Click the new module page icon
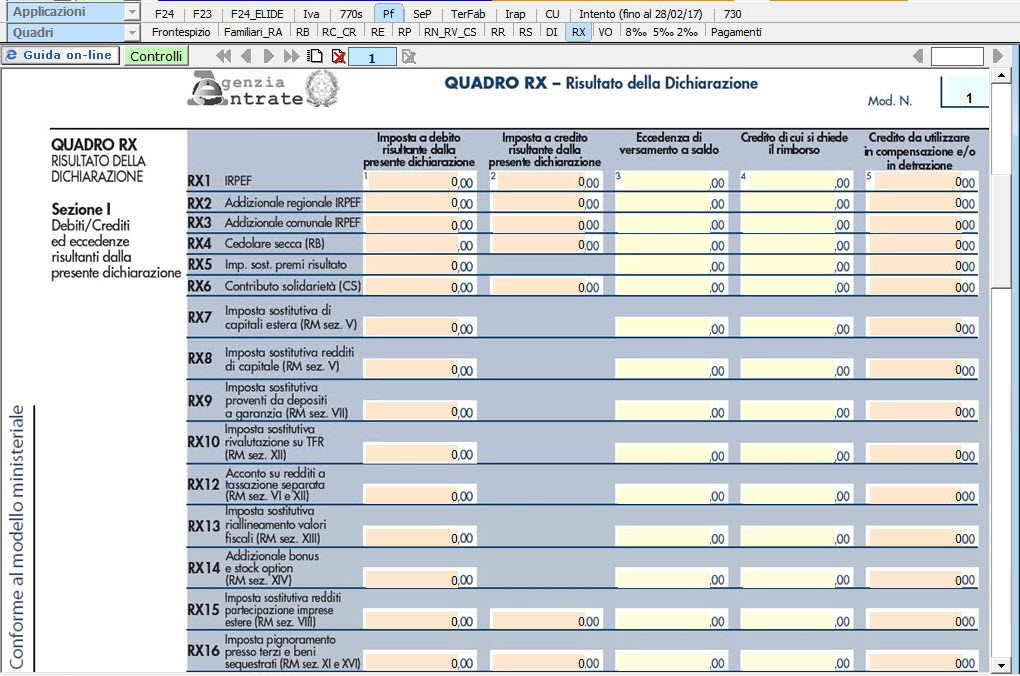 click(315, 57)
